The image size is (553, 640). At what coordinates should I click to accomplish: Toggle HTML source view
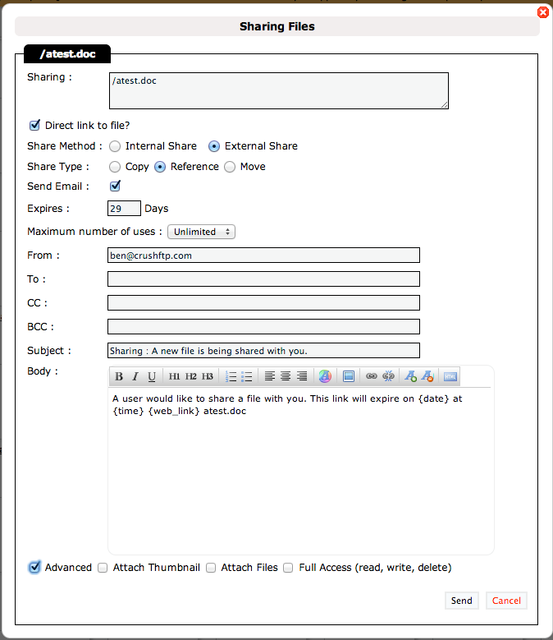(x=450, y=376)
